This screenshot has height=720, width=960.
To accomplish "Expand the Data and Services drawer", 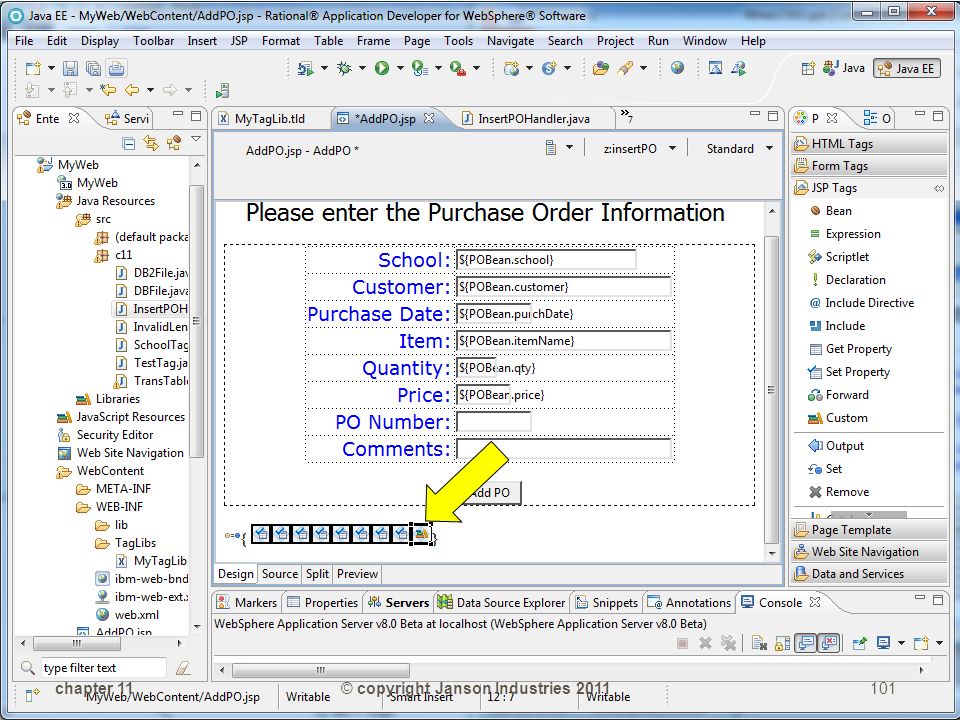I will 869,574.
